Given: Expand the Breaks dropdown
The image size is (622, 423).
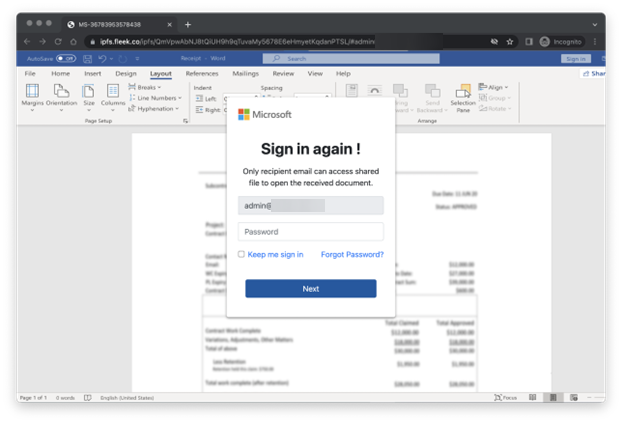Looking at the screenshot, I should pyautogui.click(x=148, y=87).
